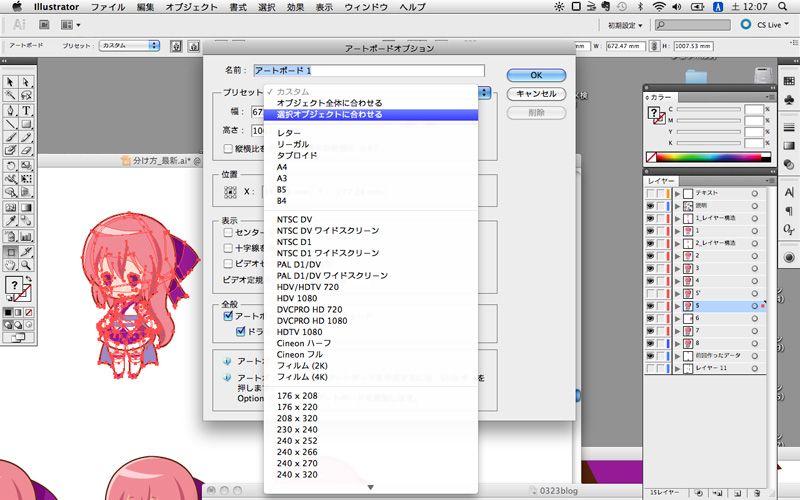Viewport: 800px width, 500px height.
Task: Toggle visibility of layer 1_レイヤー構造
Action: tap(650, 218)
